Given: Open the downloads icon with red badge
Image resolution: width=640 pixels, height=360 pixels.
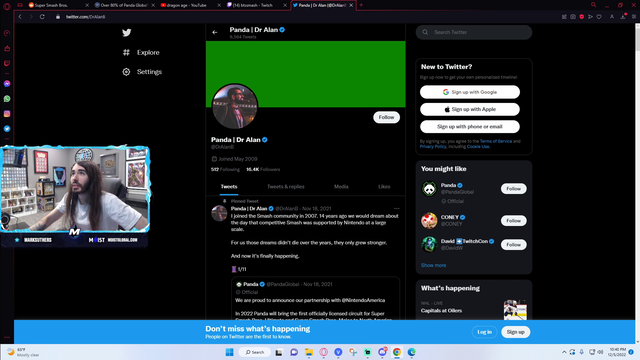Looking at the screenshot, I should 623,16.
